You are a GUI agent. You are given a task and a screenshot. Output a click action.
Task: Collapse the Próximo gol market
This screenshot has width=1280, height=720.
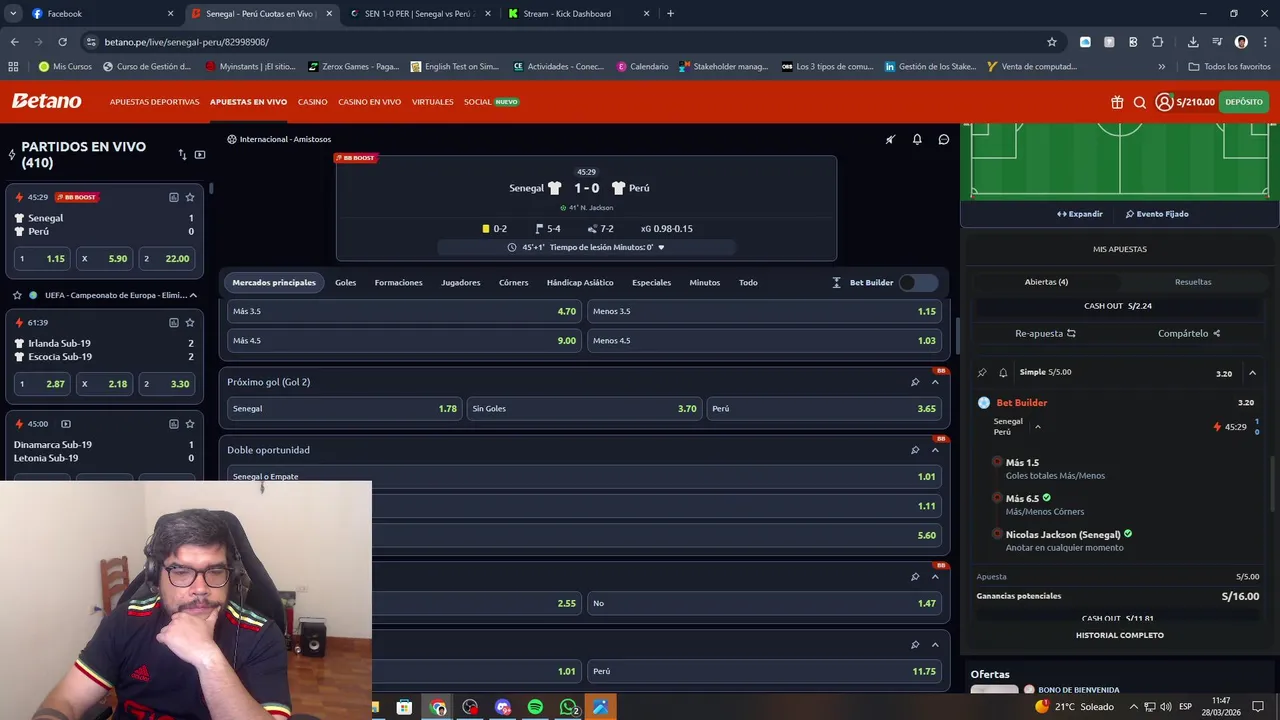click(x=935, y=382)
